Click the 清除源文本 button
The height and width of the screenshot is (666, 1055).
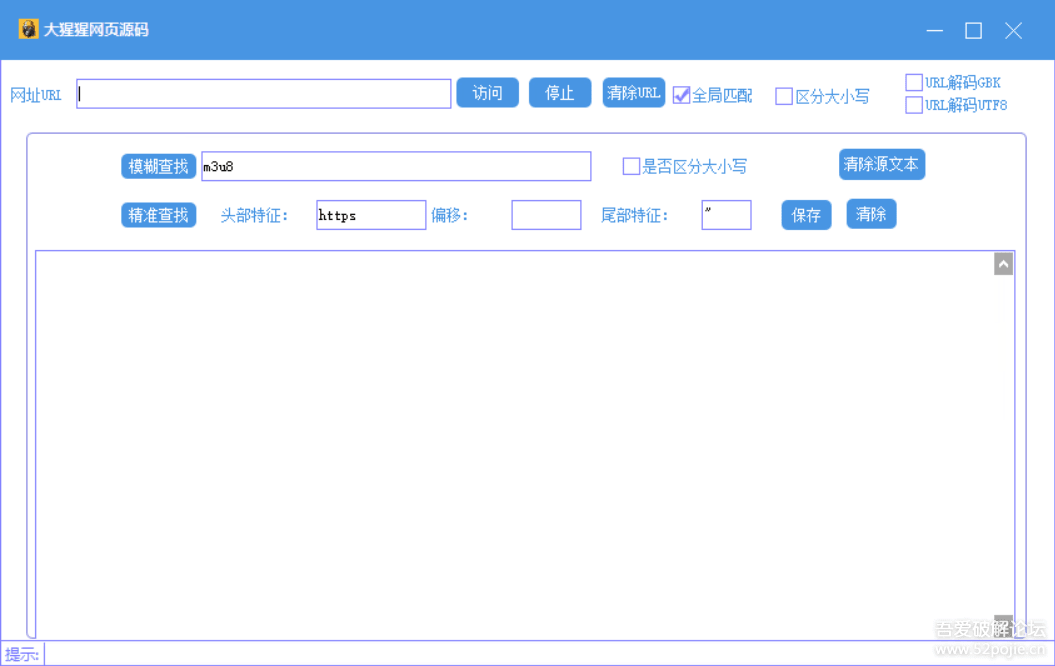pos(881,165)
